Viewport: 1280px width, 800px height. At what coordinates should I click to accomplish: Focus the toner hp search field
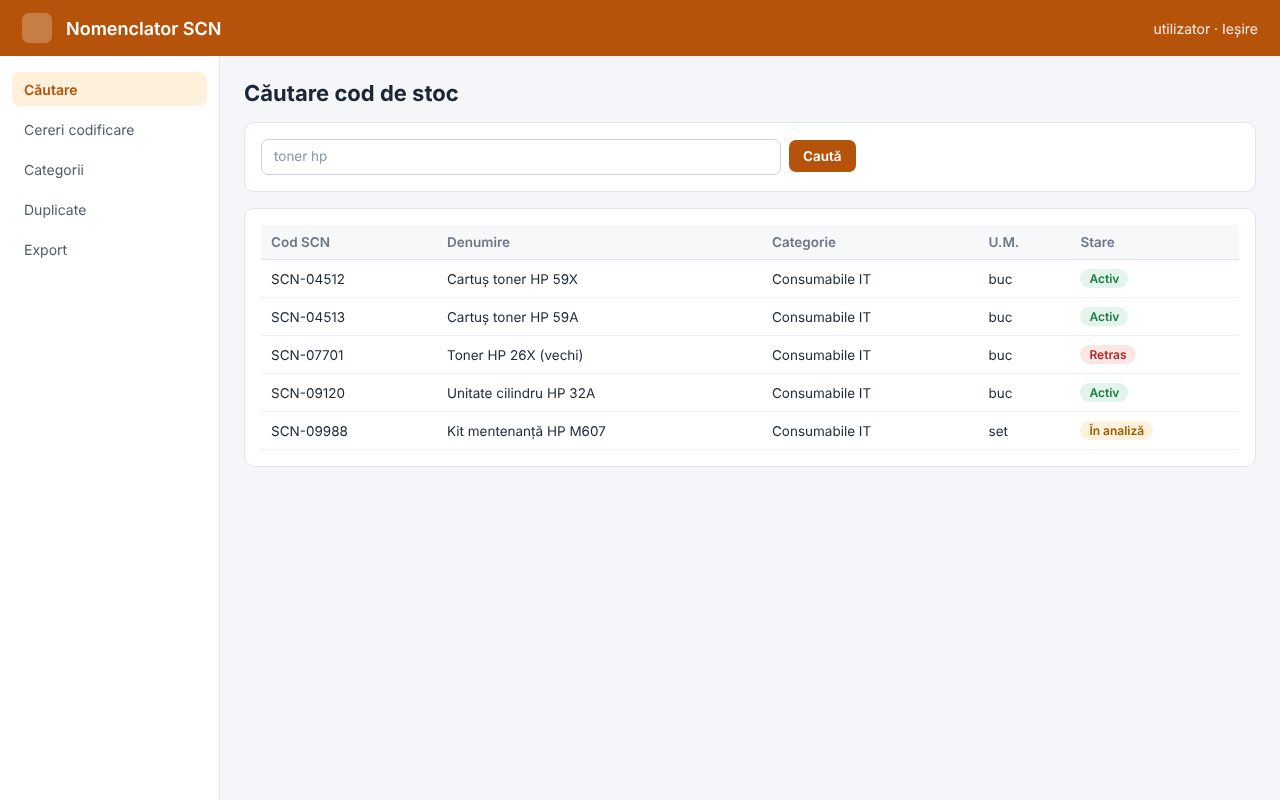tap(521, 157)
